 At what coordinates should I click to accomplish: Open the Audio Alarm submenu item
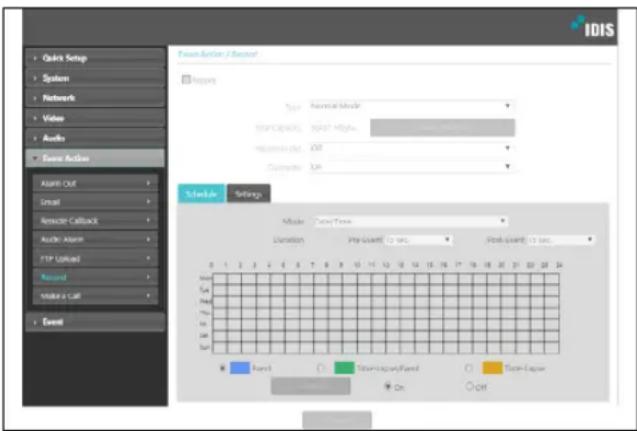click(95, 239)
